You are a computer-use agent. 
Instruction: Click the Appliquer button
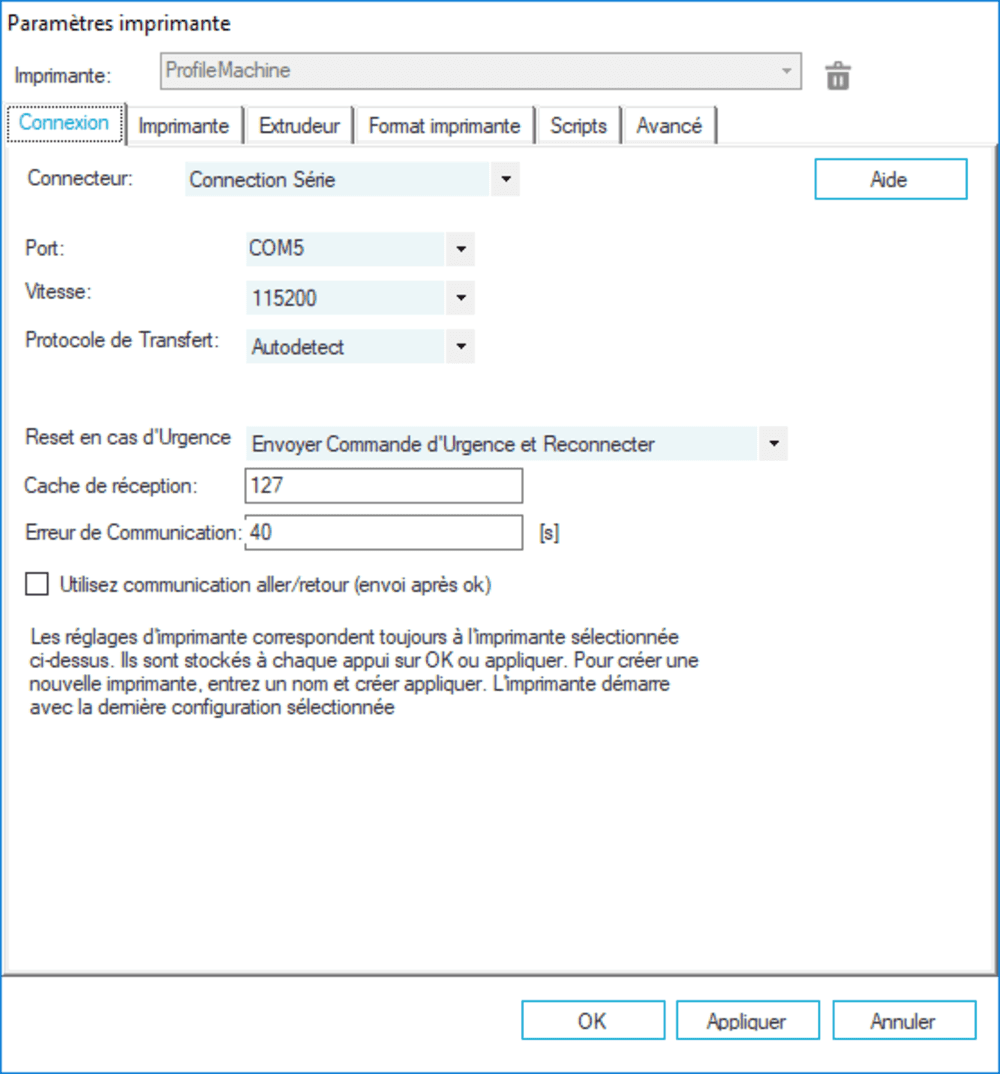(x=747, y=1021)
